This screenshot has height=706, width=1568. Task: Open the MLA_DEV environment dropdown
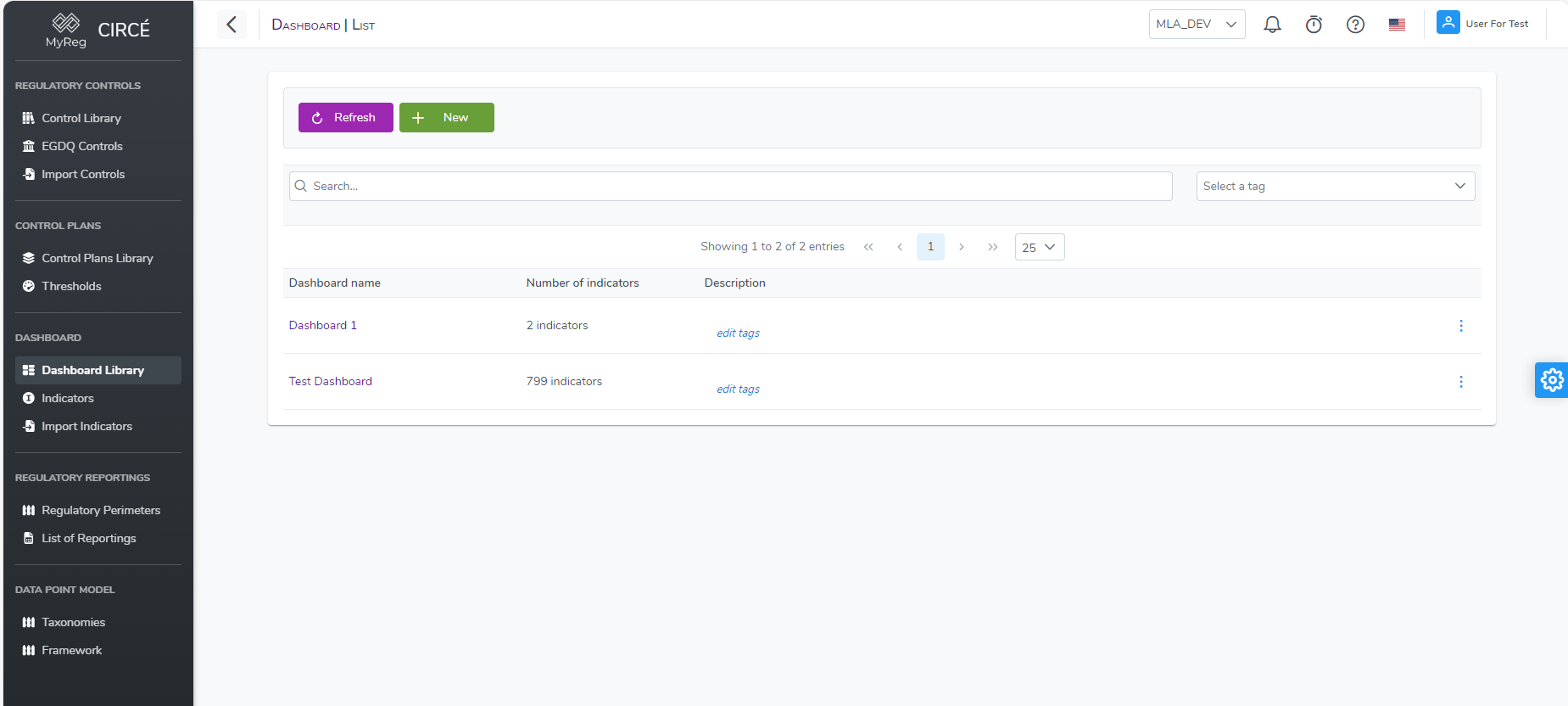[1197, 24]
